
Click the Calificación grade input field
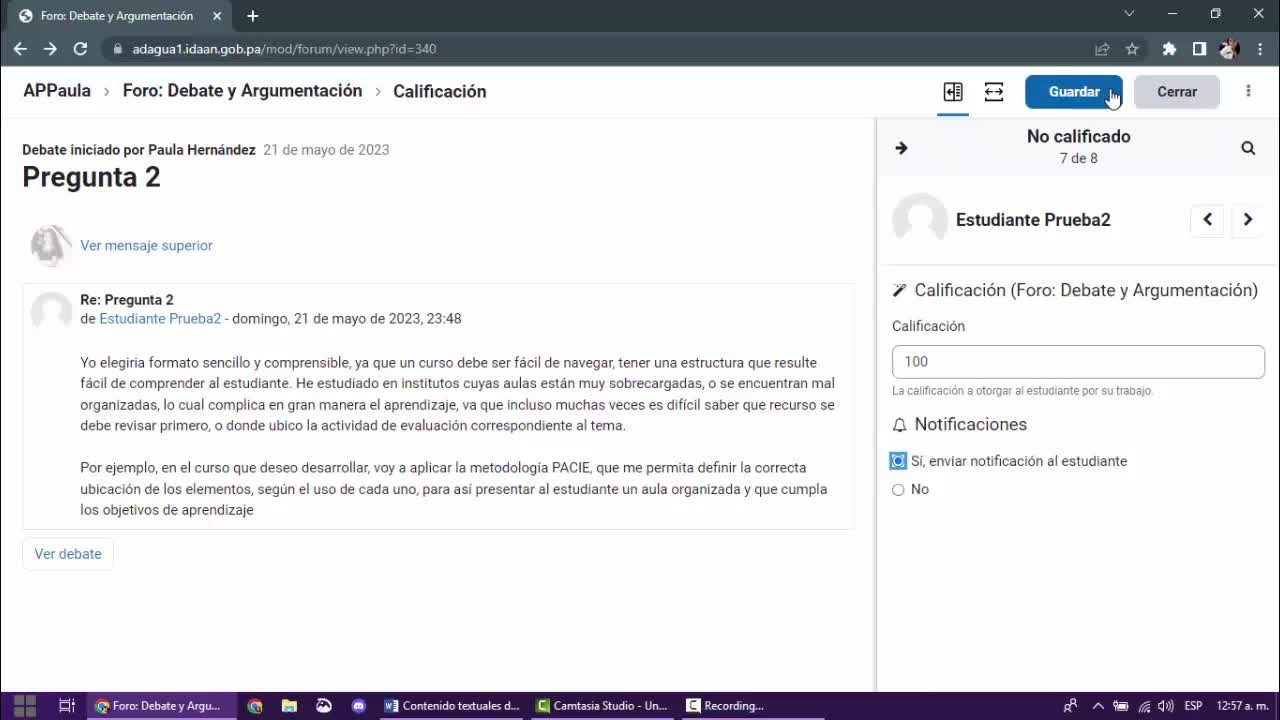1078,362
